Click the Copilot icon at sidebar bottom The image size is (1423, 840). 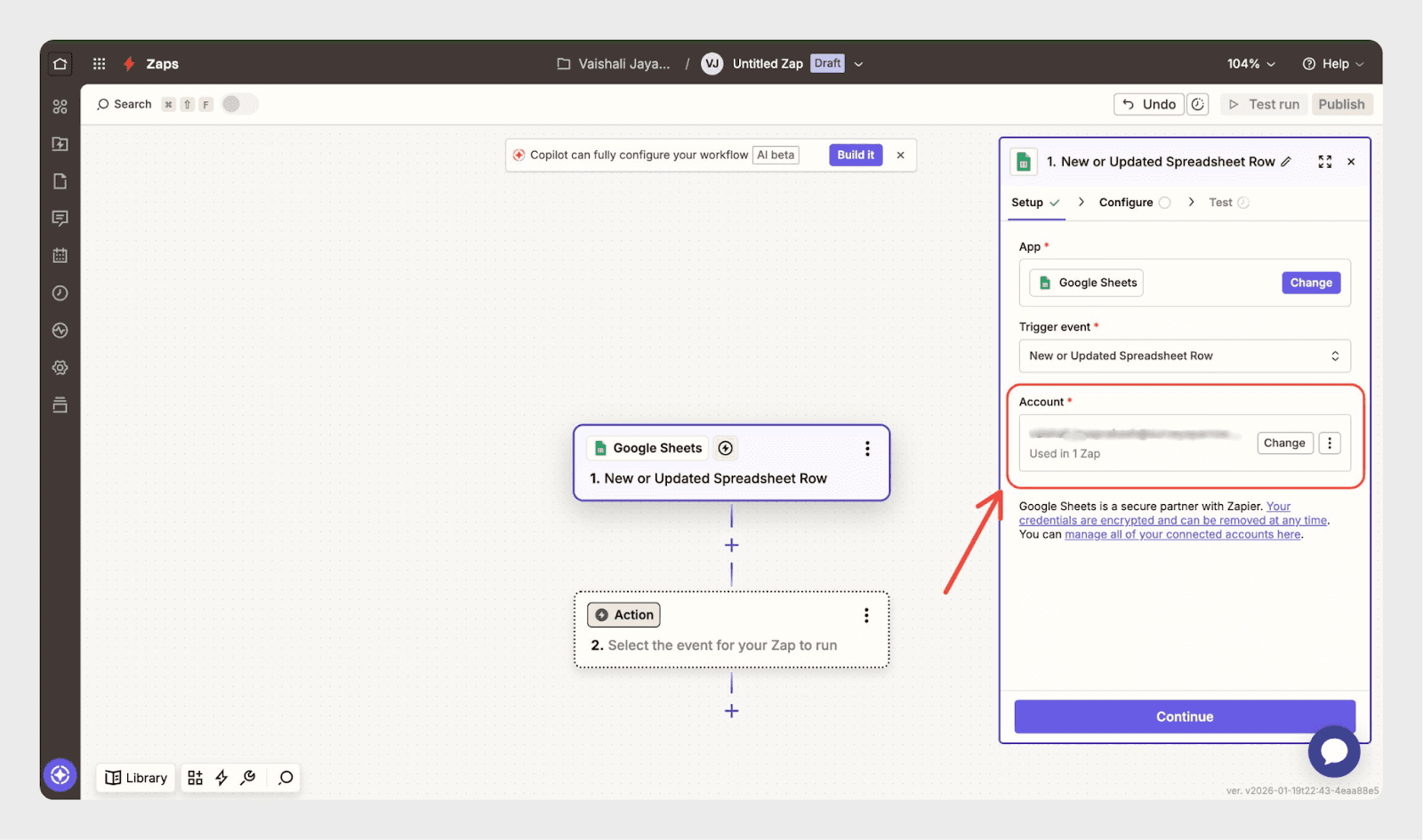coord(60,775)
